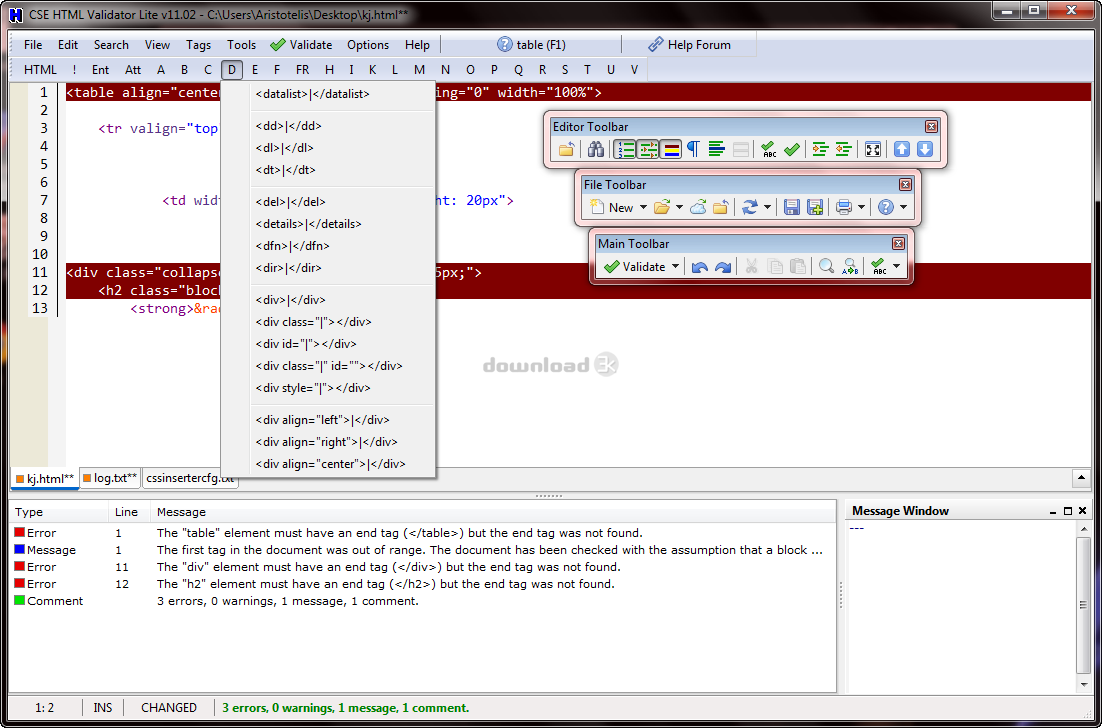Click the cloud open icon in File Toolbar
Viewport: 1102px width, 728px height.
click(698, 207)
